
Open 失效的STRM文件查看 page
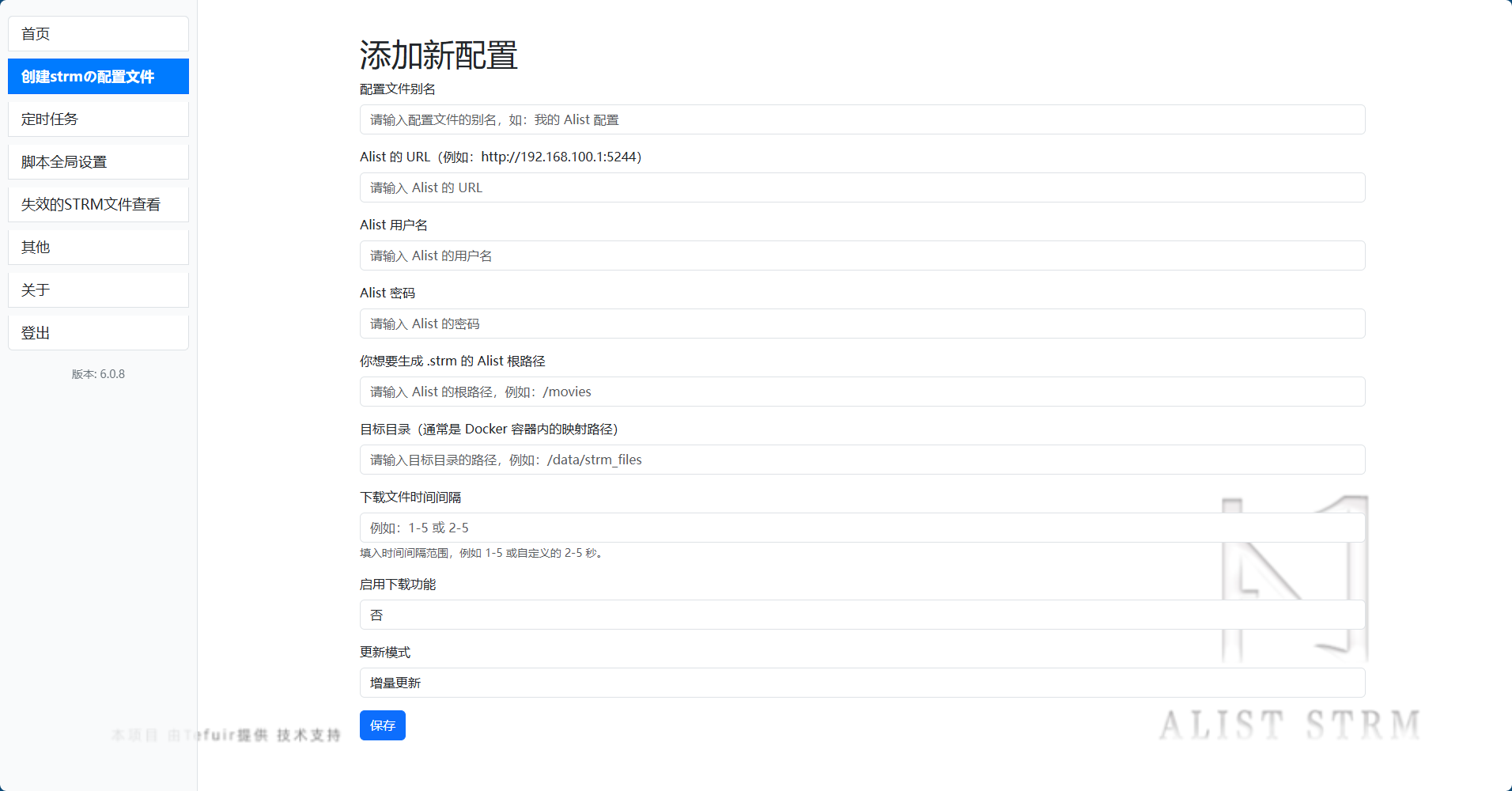pos(98,205)
